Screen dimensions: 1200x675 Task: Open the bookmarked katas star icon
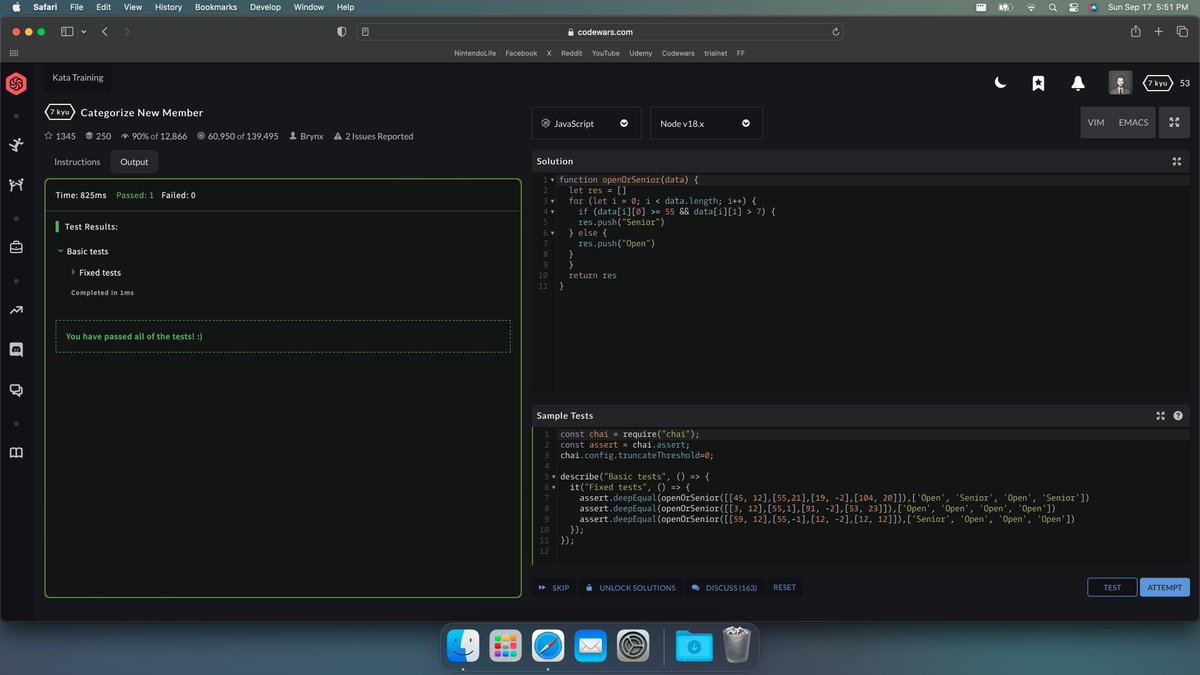1038,84
